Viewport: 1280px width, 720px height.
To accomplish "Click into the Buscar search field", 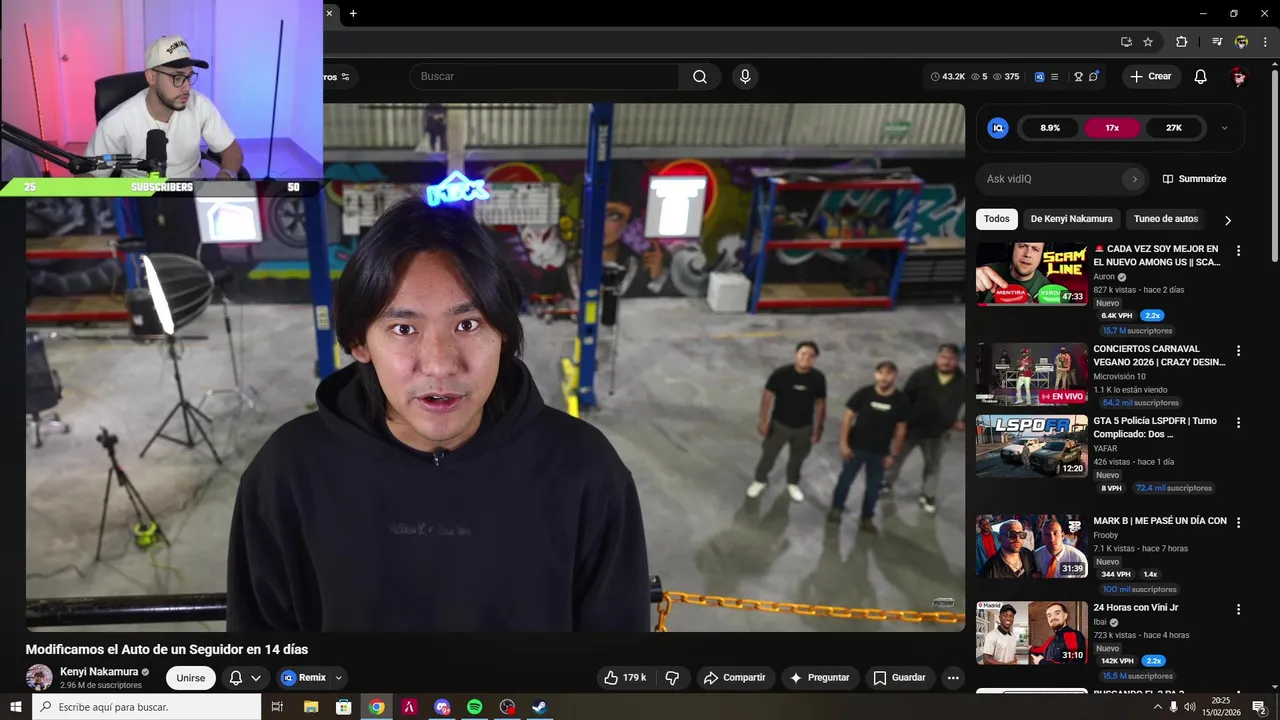I will point(545,77).
